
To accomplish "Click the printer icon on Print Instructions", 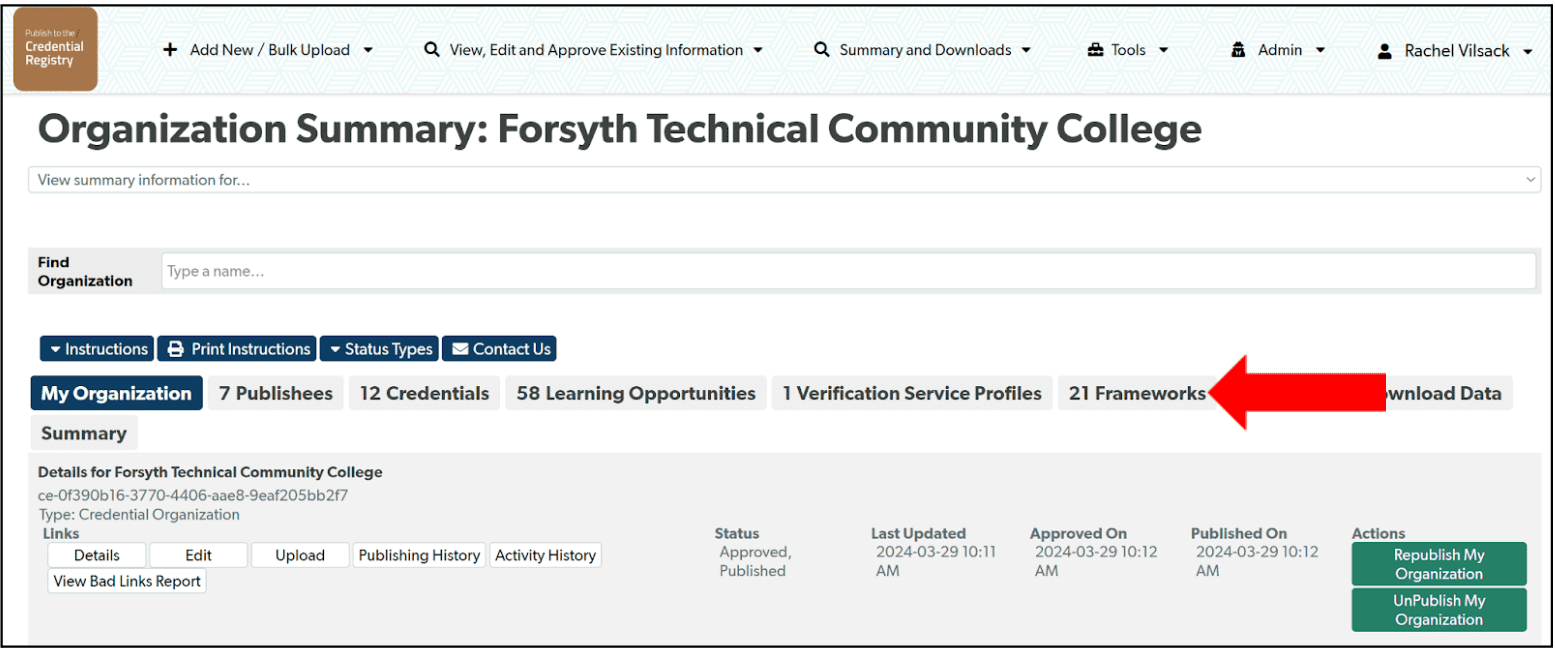I will pos(175,348).
